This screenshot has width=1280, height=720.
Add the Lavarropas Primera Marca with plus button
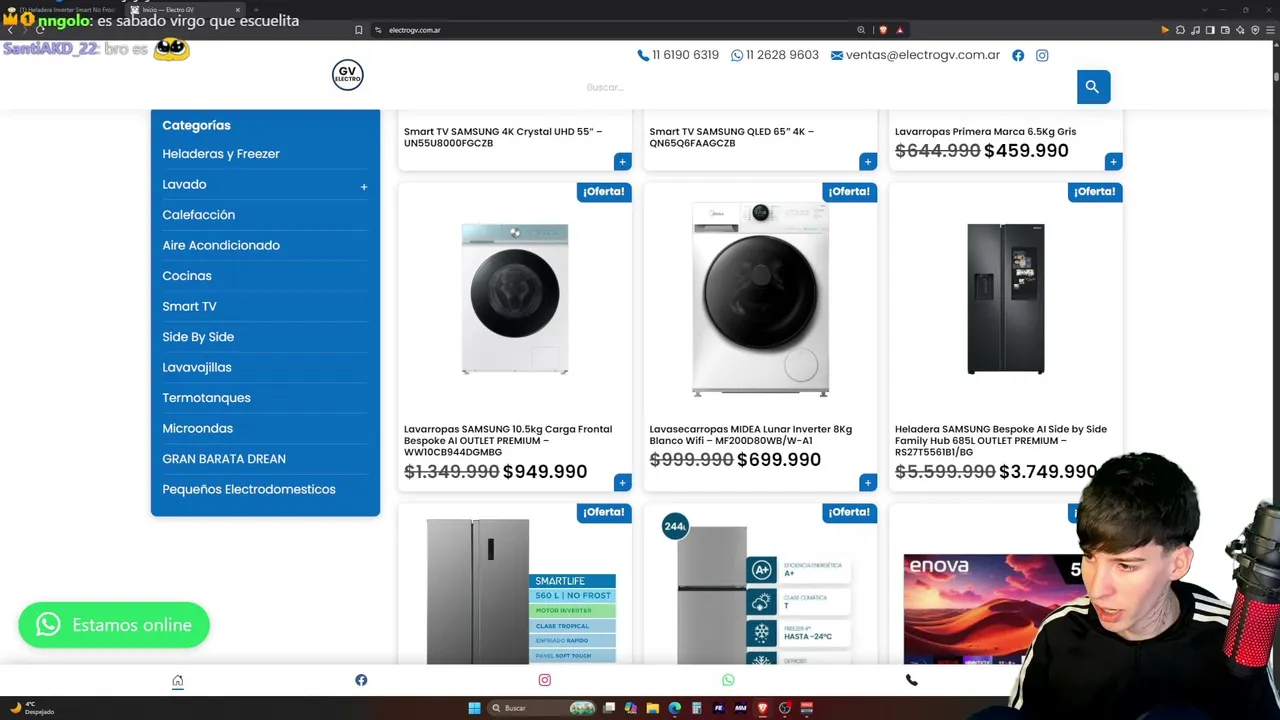point(1113,162)
